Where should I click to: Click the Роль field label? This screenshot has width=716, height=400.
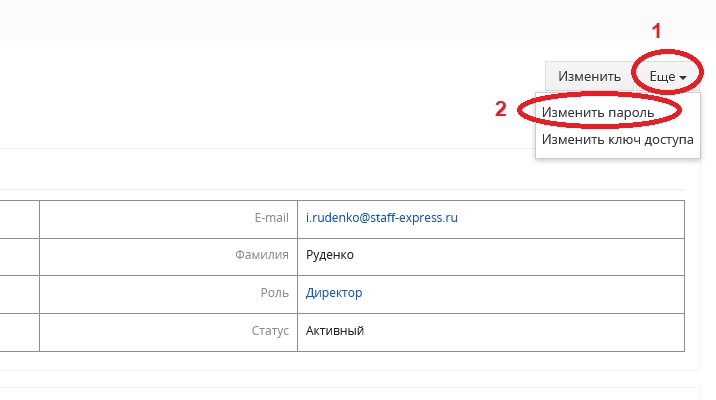[274, 293]
